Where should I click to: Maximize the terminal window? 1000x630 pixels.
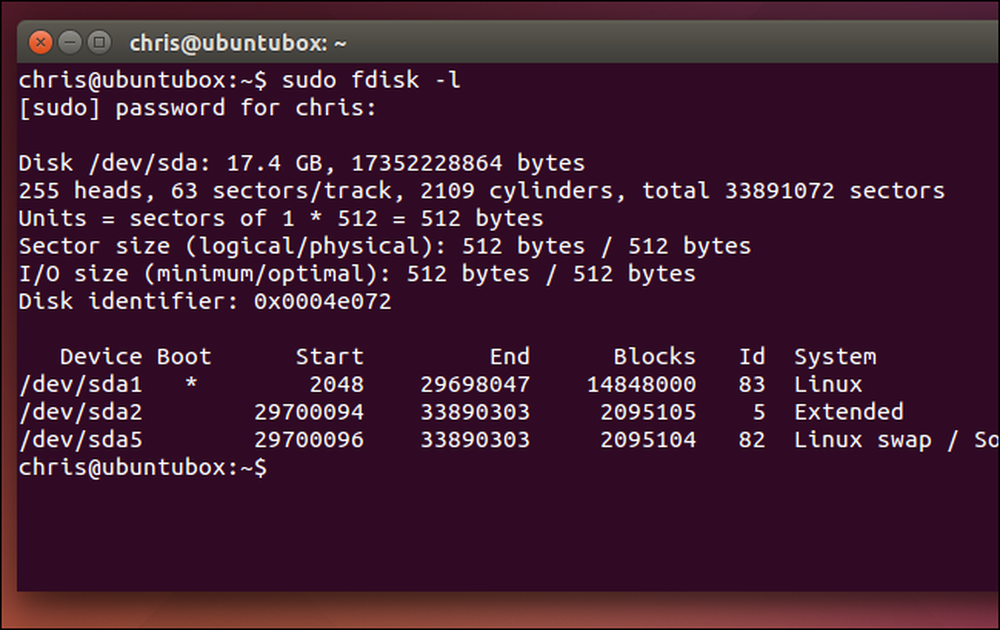[99, 43]
